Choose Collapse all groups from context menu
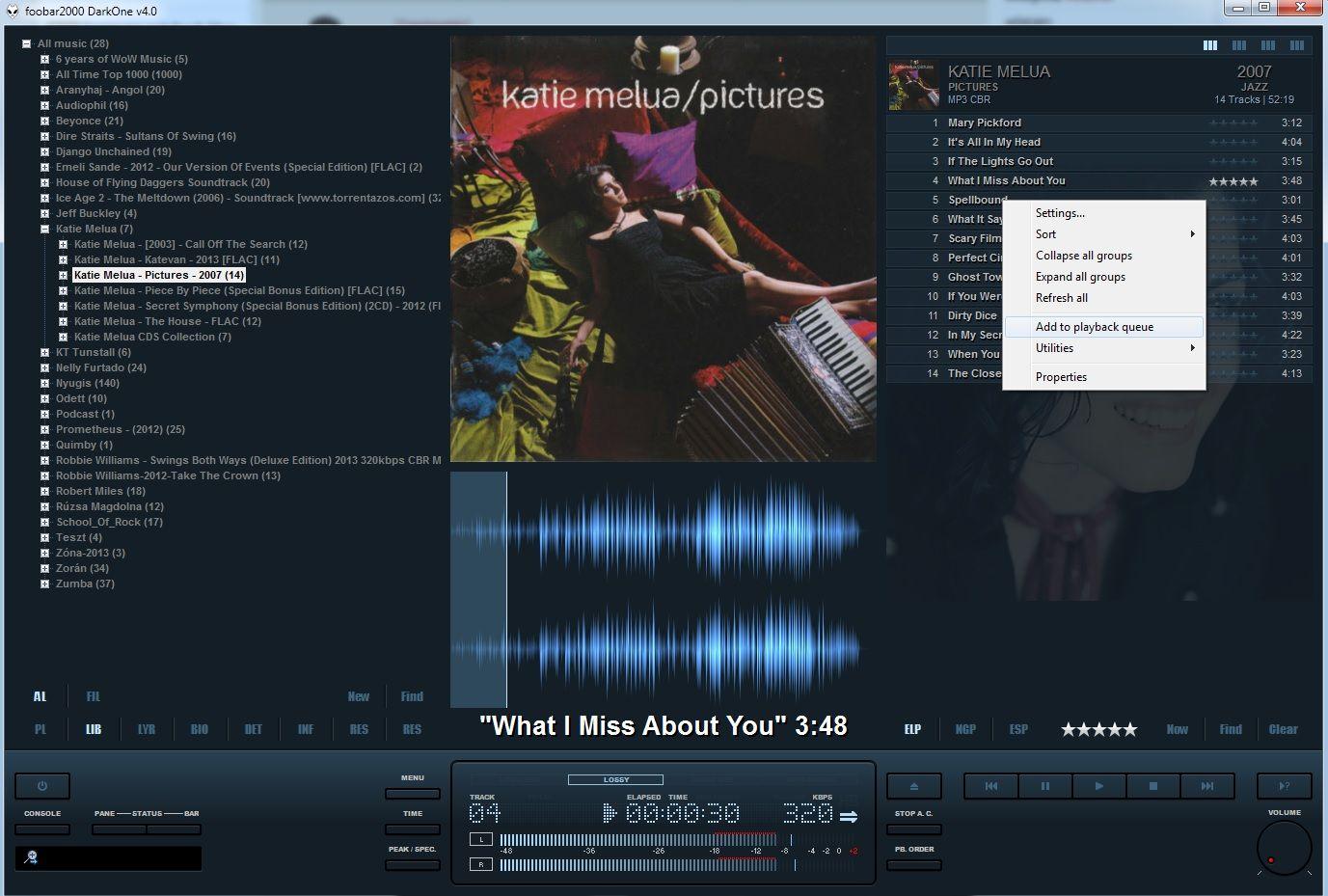1328x896 pixels. click(x=1104, y=256)
